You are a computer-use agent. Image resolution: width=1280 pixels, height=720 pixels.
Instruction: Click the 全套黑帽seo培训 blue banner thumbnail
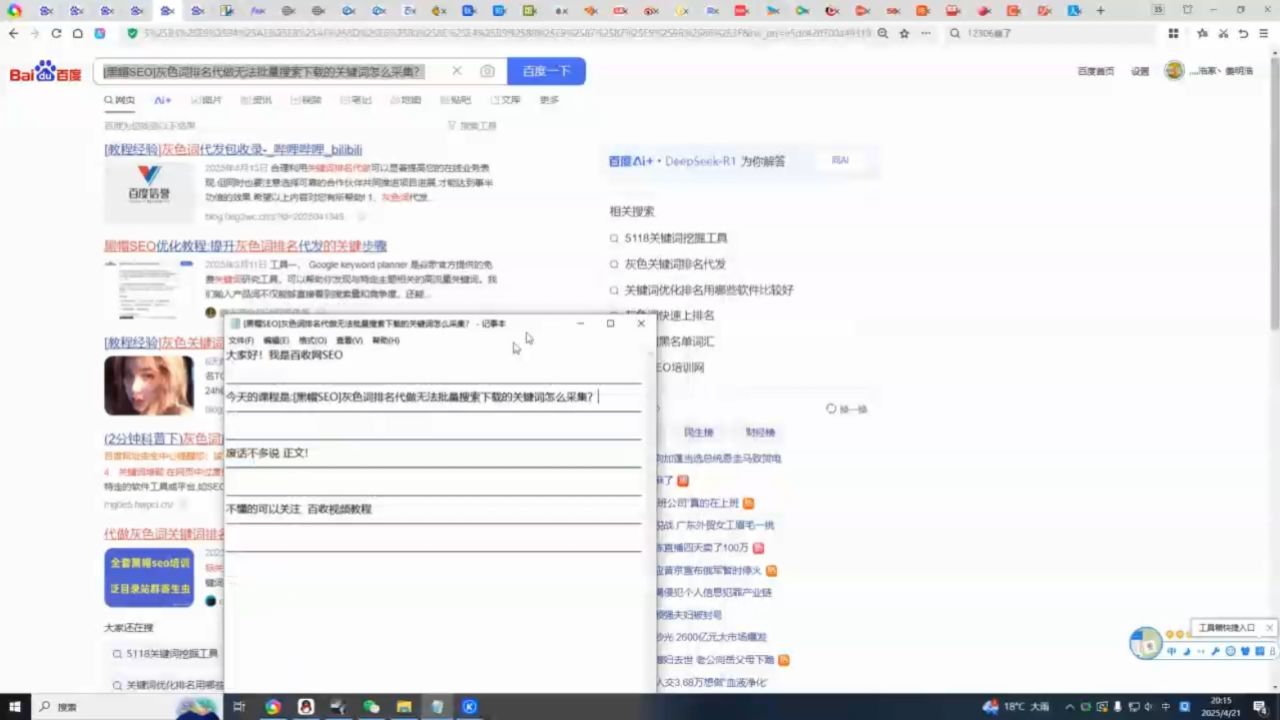pyautogui.click(x=149, y=577)
